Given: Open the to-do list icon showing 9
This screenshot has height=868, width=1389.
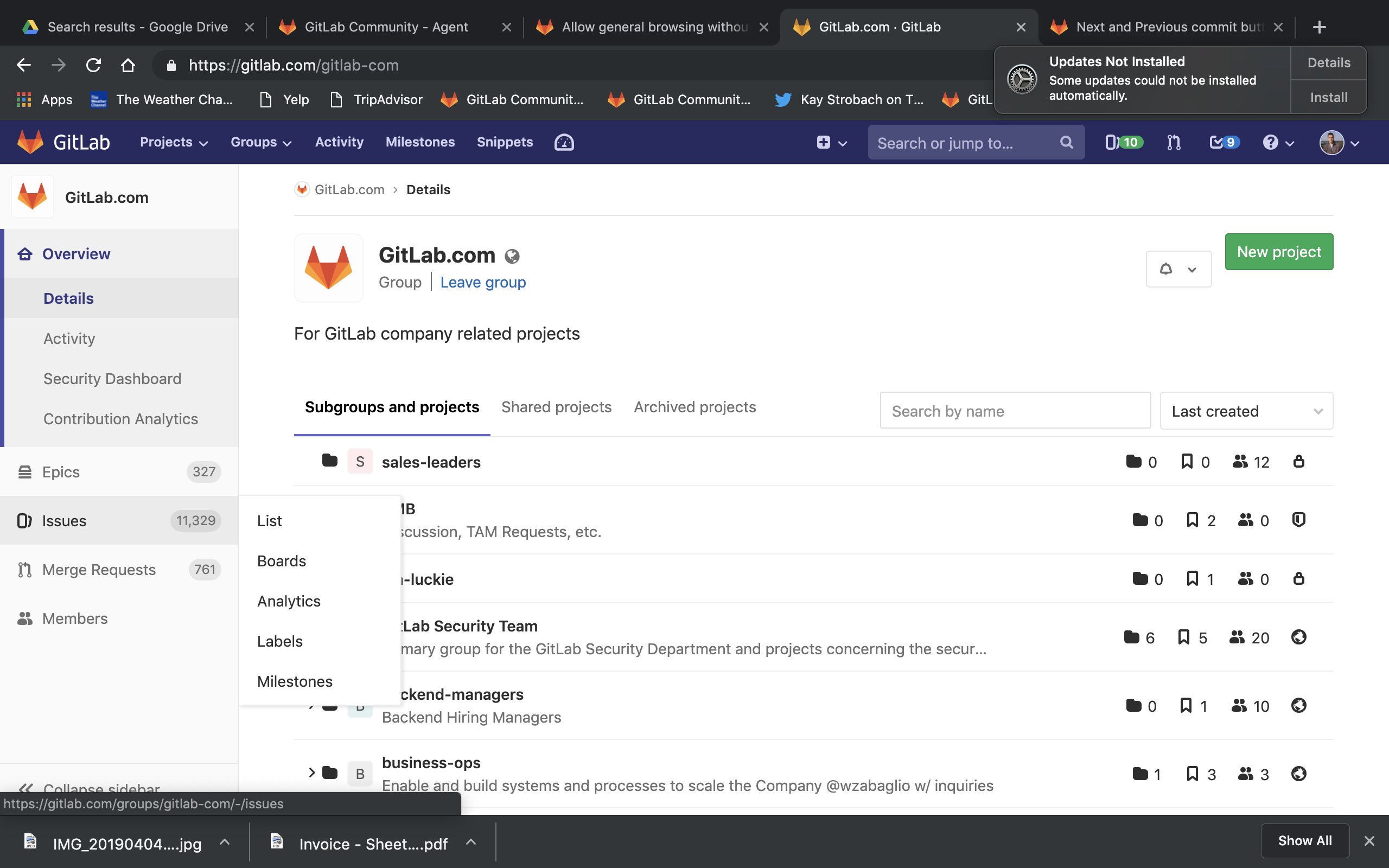Looking at the screenshot, I should click(1224, 142).
